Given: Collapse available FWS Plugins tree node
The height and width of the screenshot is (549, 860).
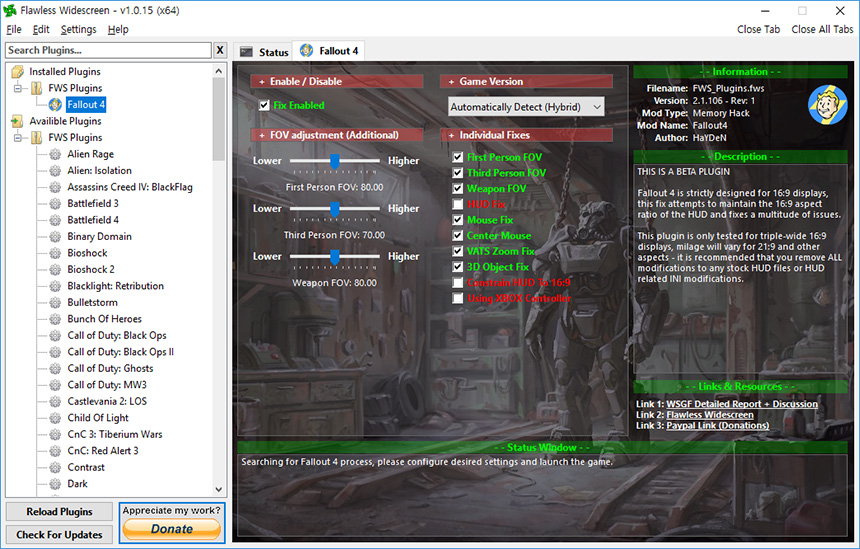Looking at the screenshot, I should (x=18, y=137).
